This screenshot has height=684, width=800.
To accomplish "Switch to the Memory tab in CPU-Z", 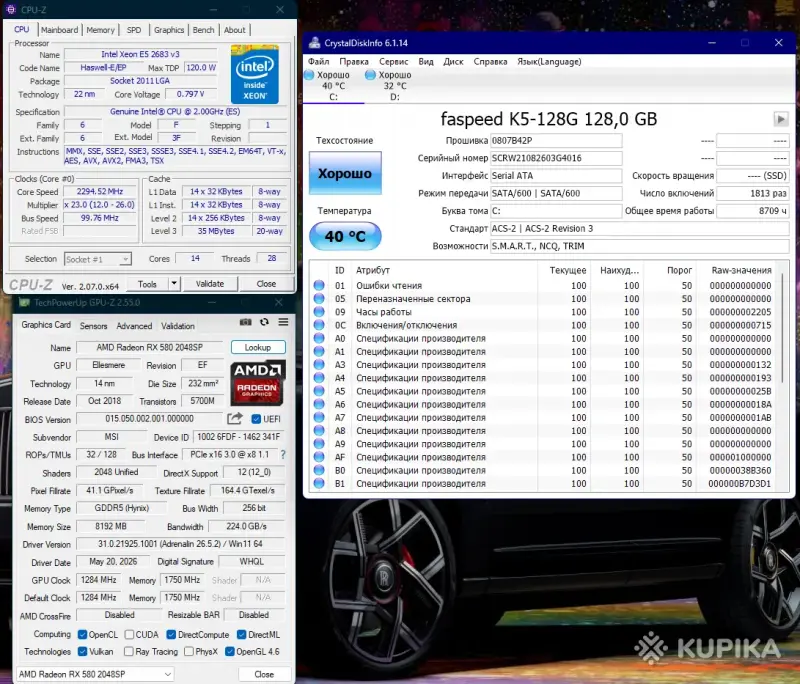I will pyautogui.click(x=101, y=30).
